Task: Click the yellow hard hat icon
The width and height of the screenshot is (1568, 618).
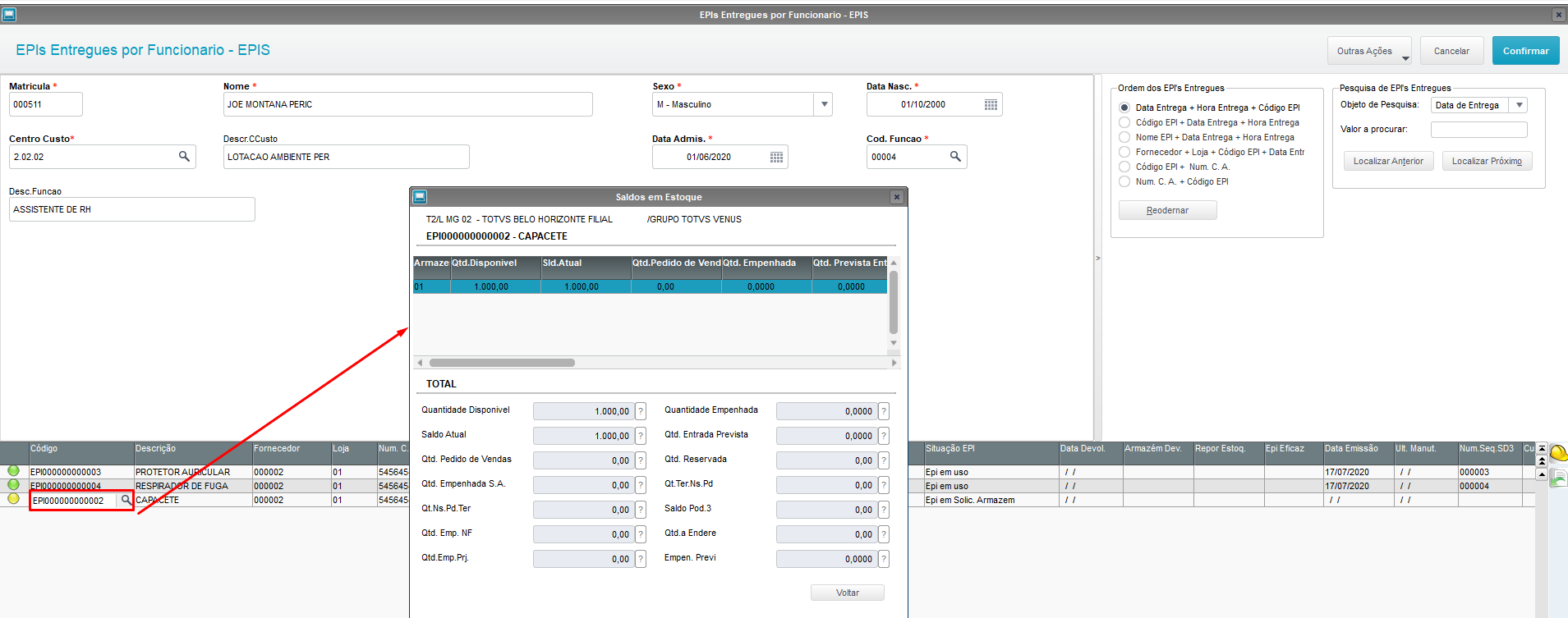Action: (x=1558, y=454)
